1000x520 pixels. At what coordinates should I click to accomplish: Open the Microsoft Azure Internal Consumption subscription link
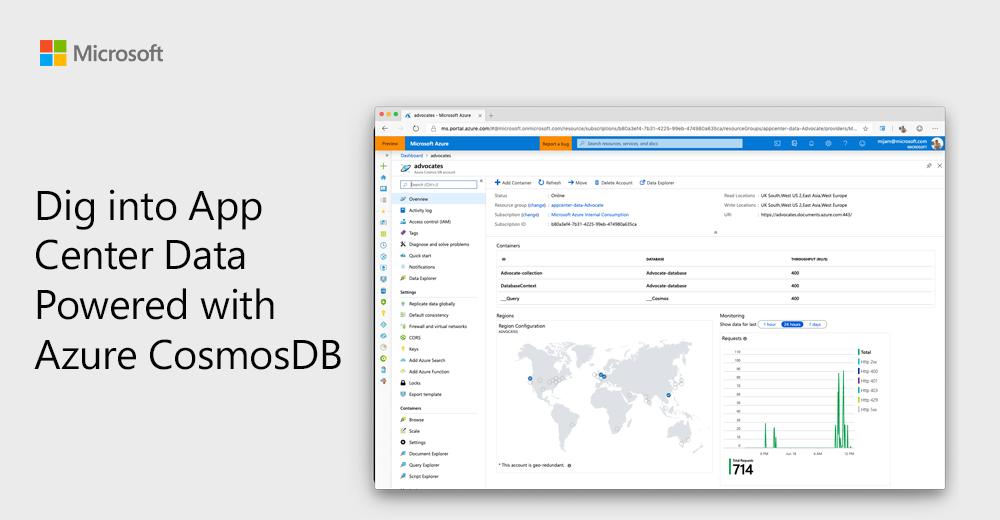coord(590,215)
